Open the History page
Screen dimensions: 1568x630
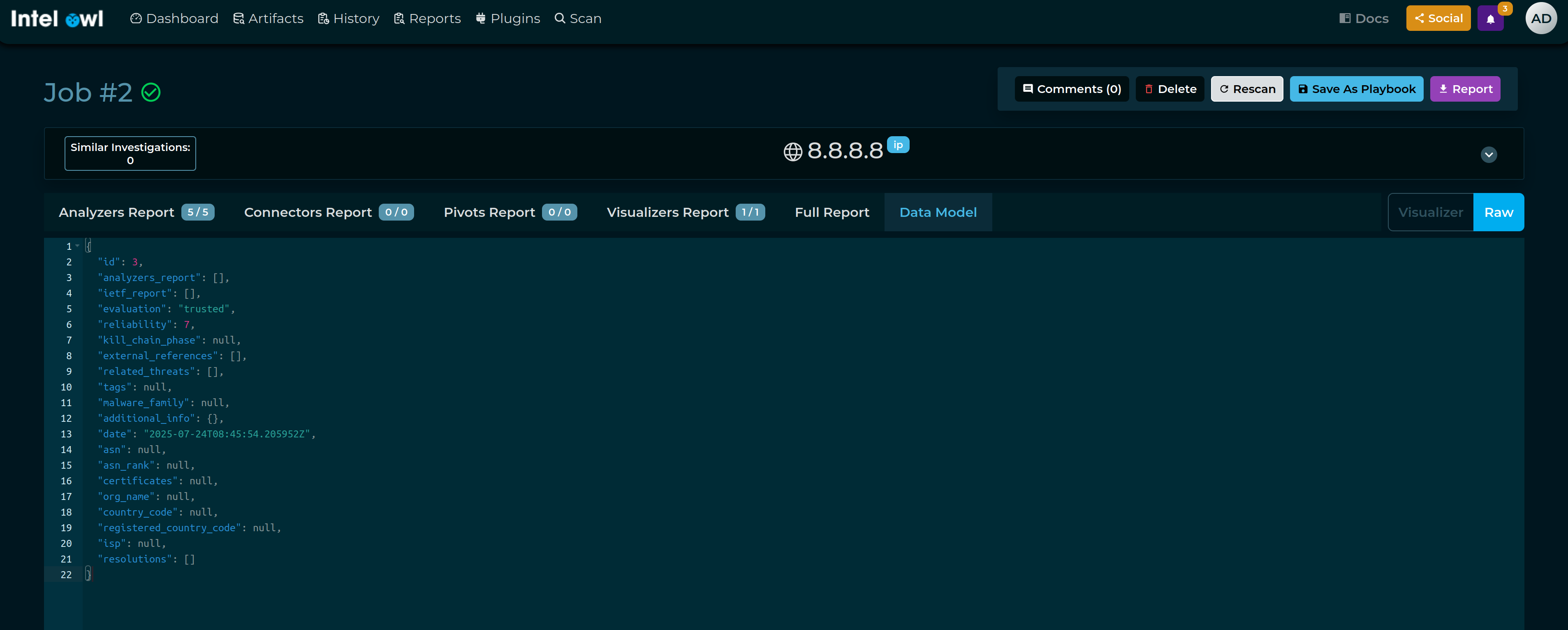pyautogui.click(x=349, y=19)
